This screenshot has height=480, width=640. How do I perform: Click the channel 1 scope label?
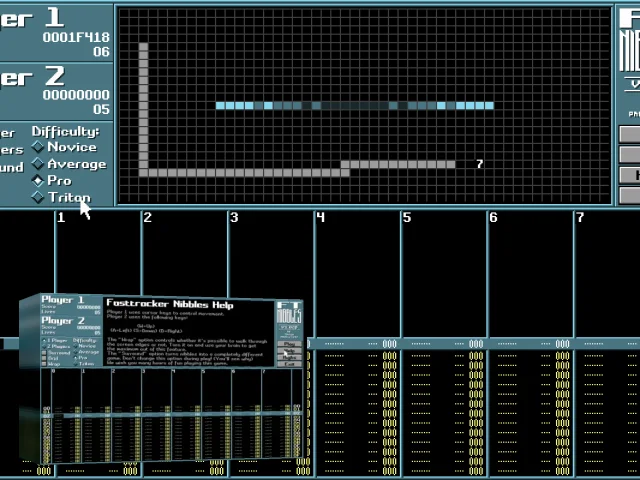tap(61, 218)
